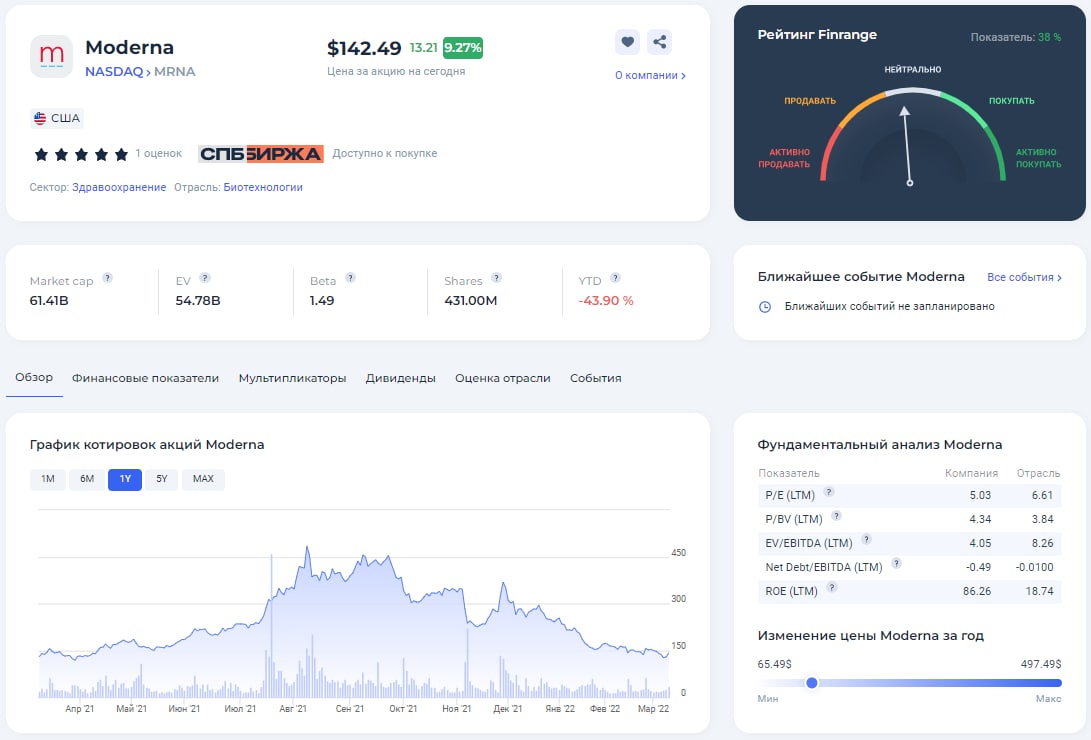This screenshot has width=1091, height=740.
Task: Click the АКТИВНО ПРОДАВАТЬ gauge label
Action: [784, 159]
